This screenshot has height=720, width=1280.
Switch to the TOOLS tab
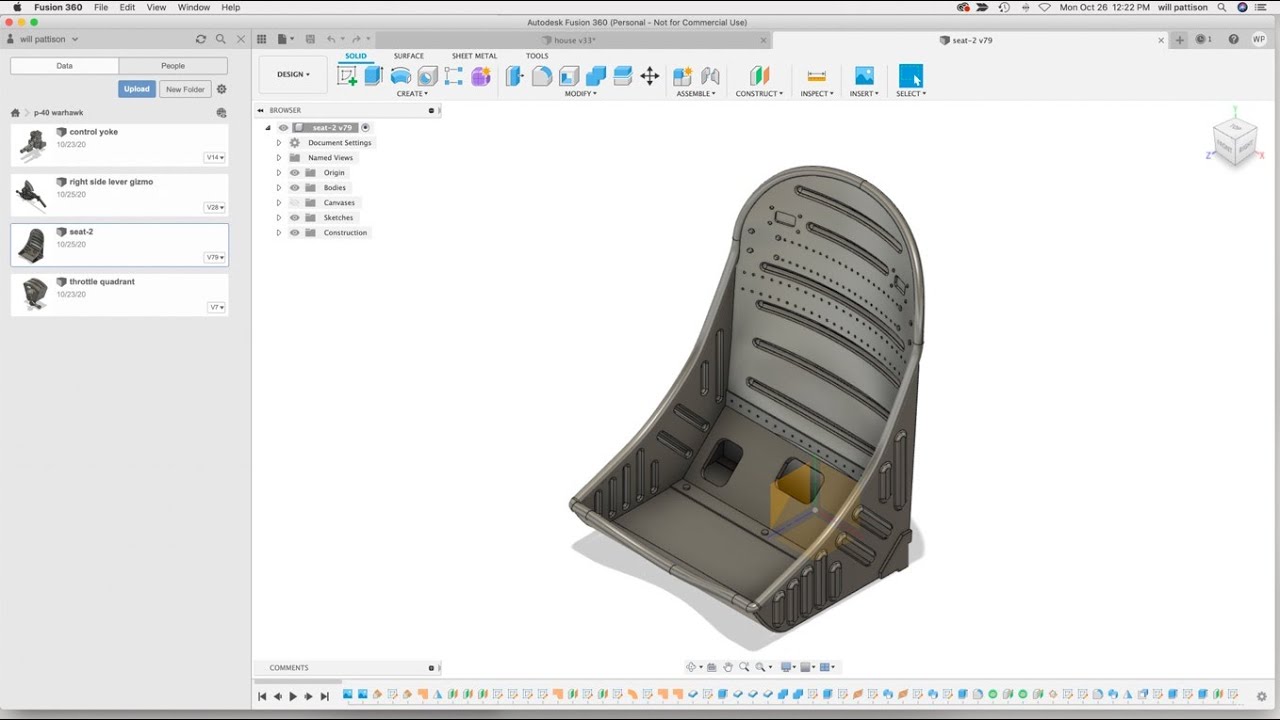[x=537, y=56]
